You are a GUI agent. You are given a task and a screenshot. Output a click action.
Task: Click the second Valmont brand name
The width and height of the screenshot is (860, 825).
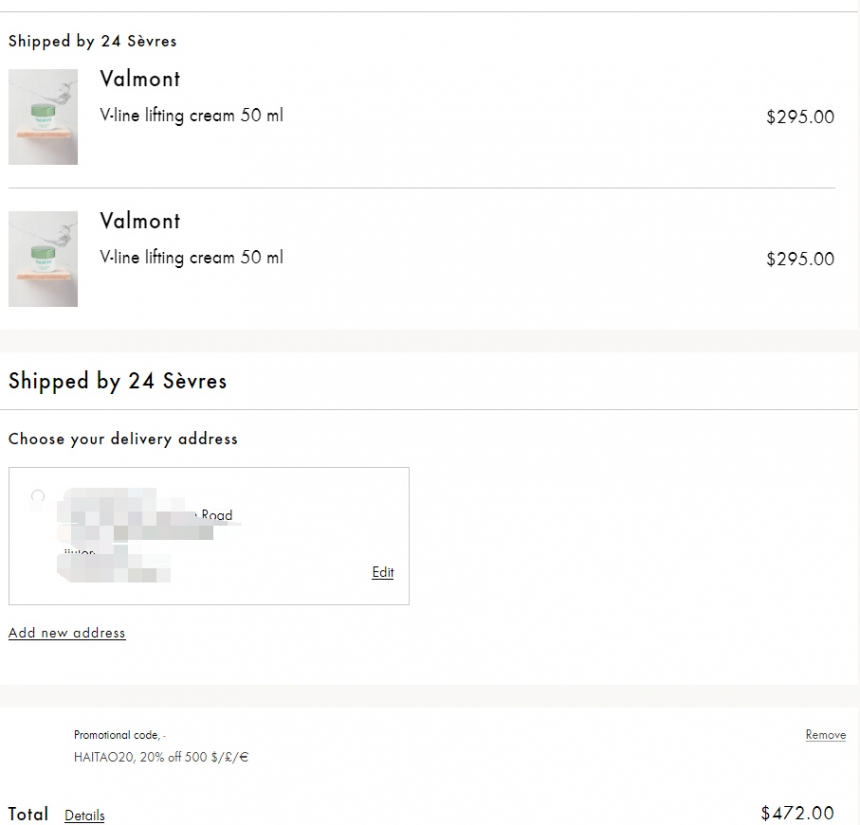tap(140, 221)
